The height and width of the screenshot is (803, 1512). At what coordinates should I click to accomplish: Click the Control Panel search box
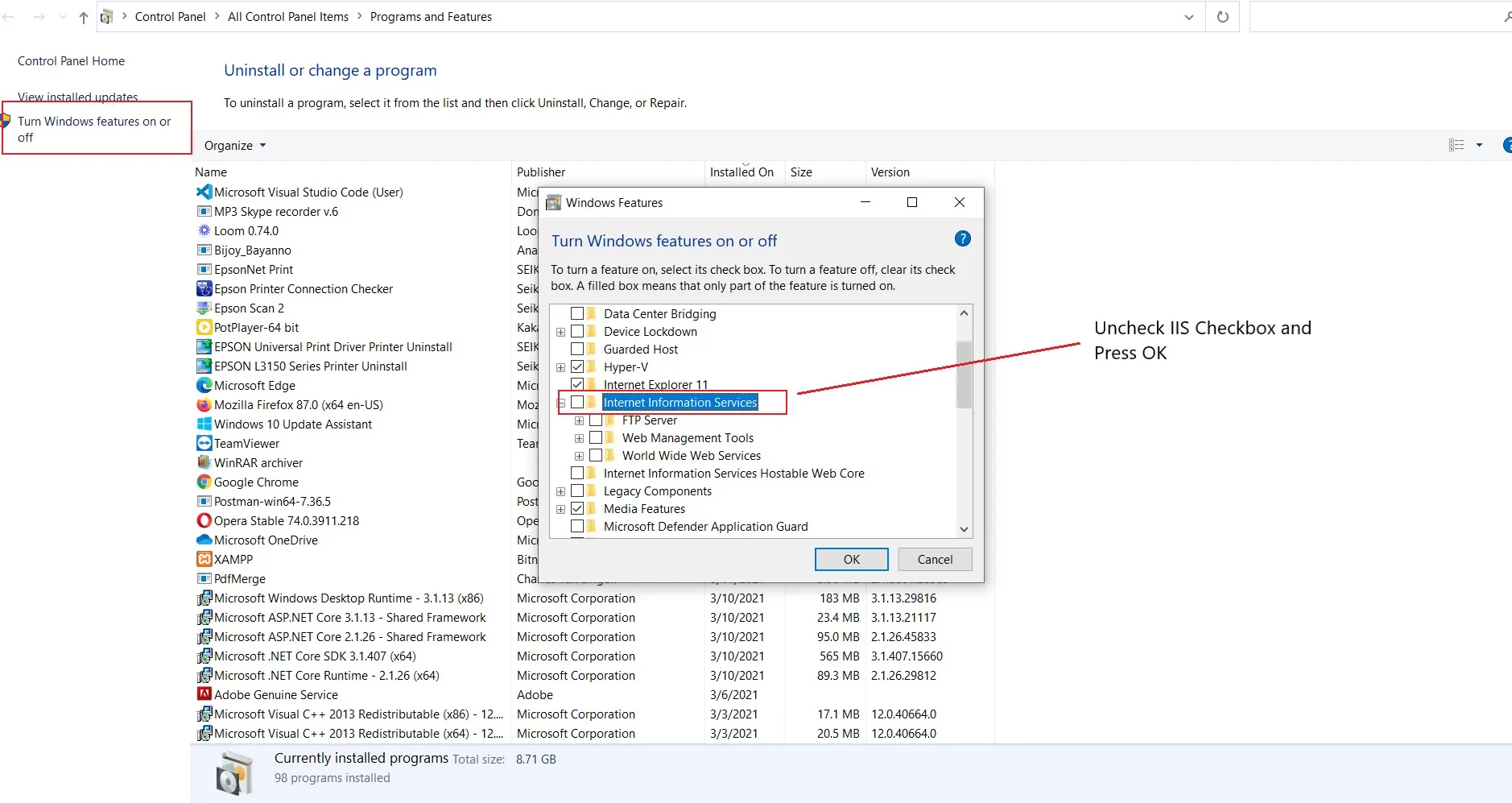click(1380, 17)
